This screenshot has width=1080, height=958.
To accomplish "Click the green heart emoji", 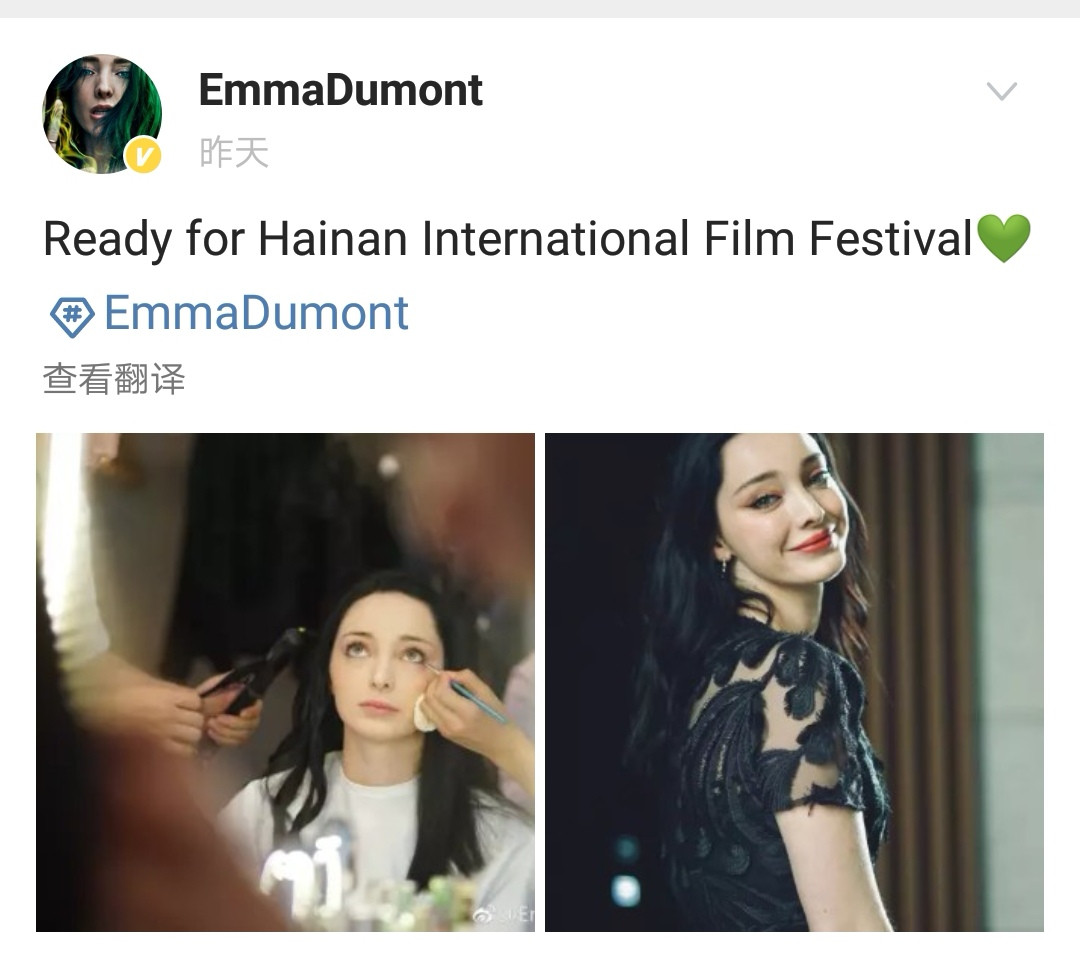I will pyautogui.click(x=1004, y=238).
